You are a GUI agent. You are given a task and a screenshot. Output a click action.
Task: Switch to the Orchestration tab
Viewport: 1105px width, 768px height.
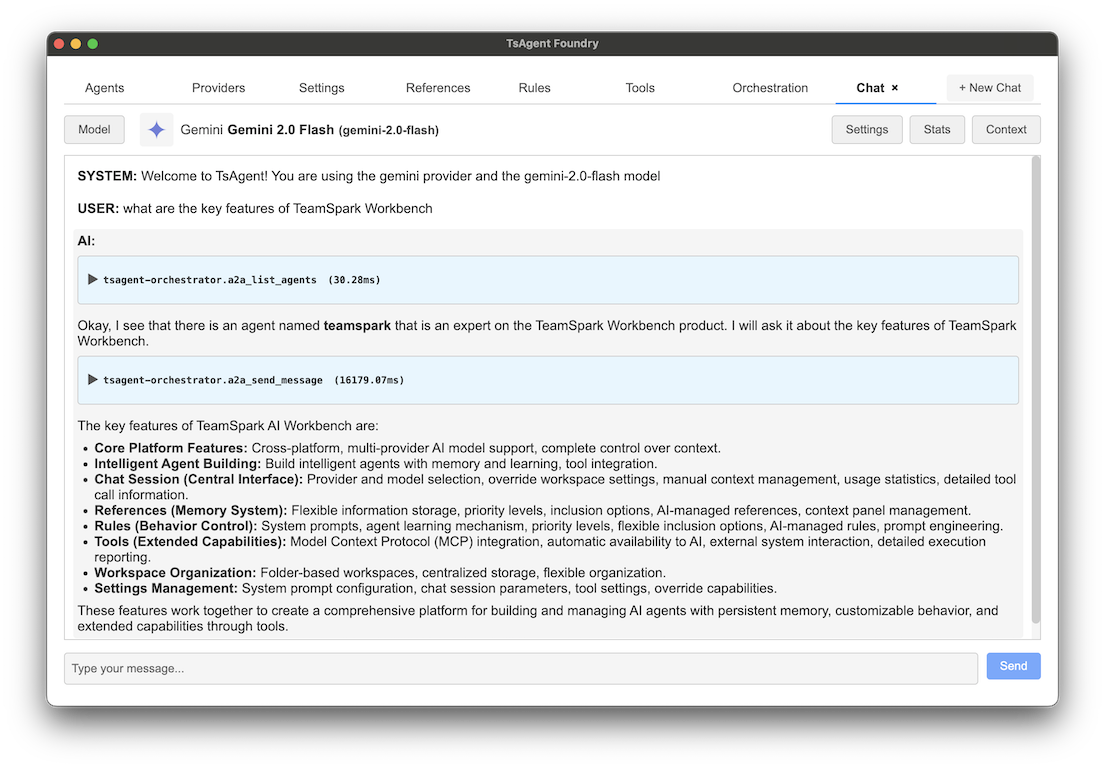click(770, 88)
